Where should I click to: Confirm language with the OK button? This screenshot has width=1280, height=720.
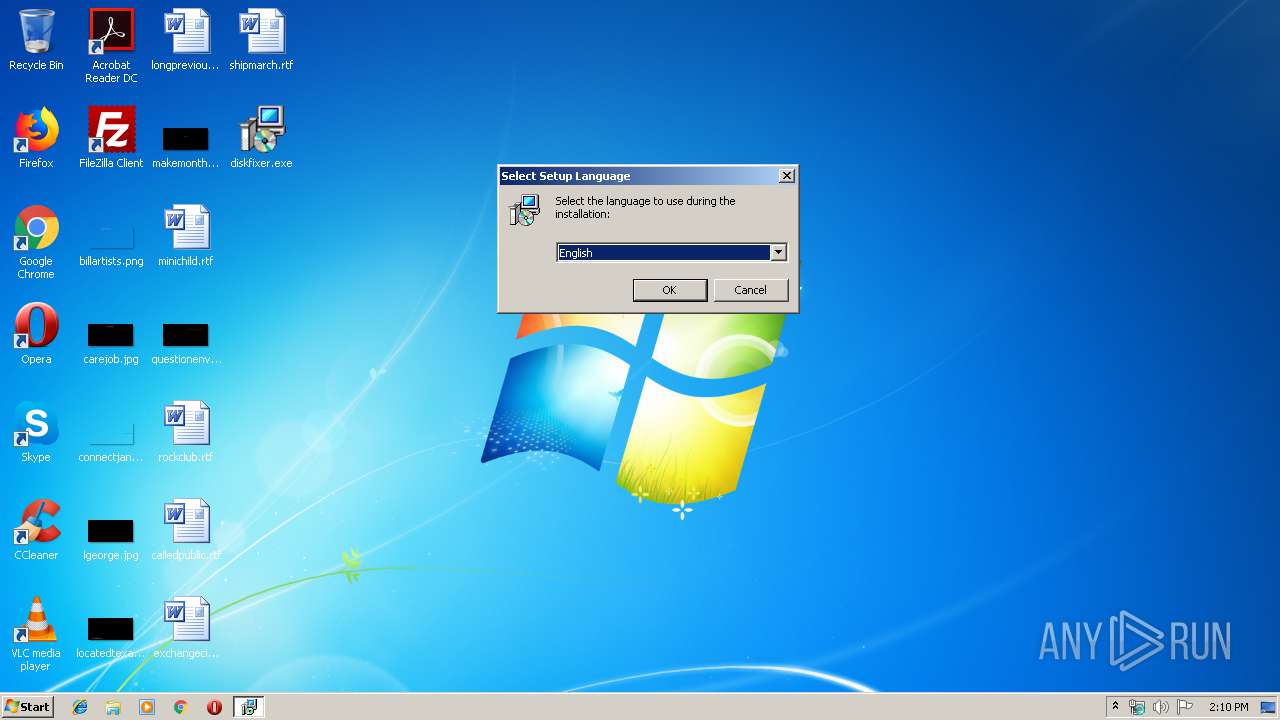669,290
